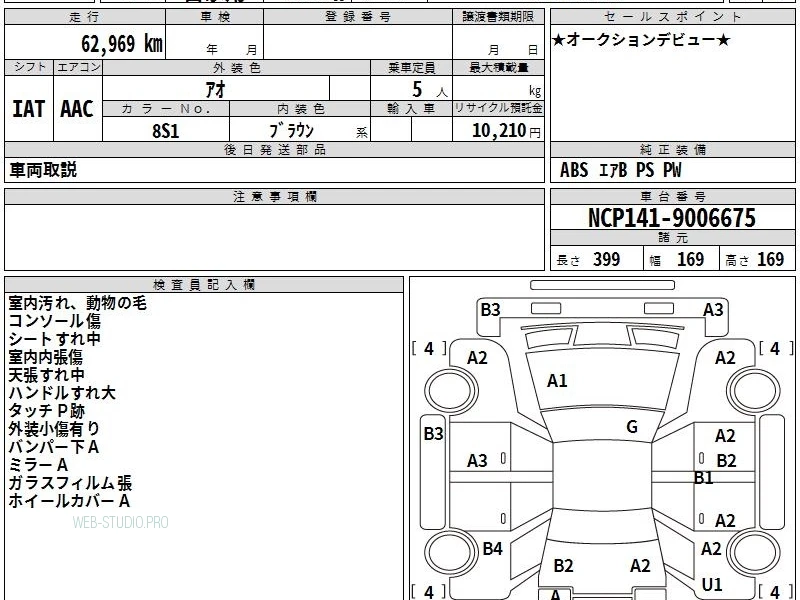Select the note バンパー下A
The width and height of the screenshot is (800, 600).
[54, 447]
